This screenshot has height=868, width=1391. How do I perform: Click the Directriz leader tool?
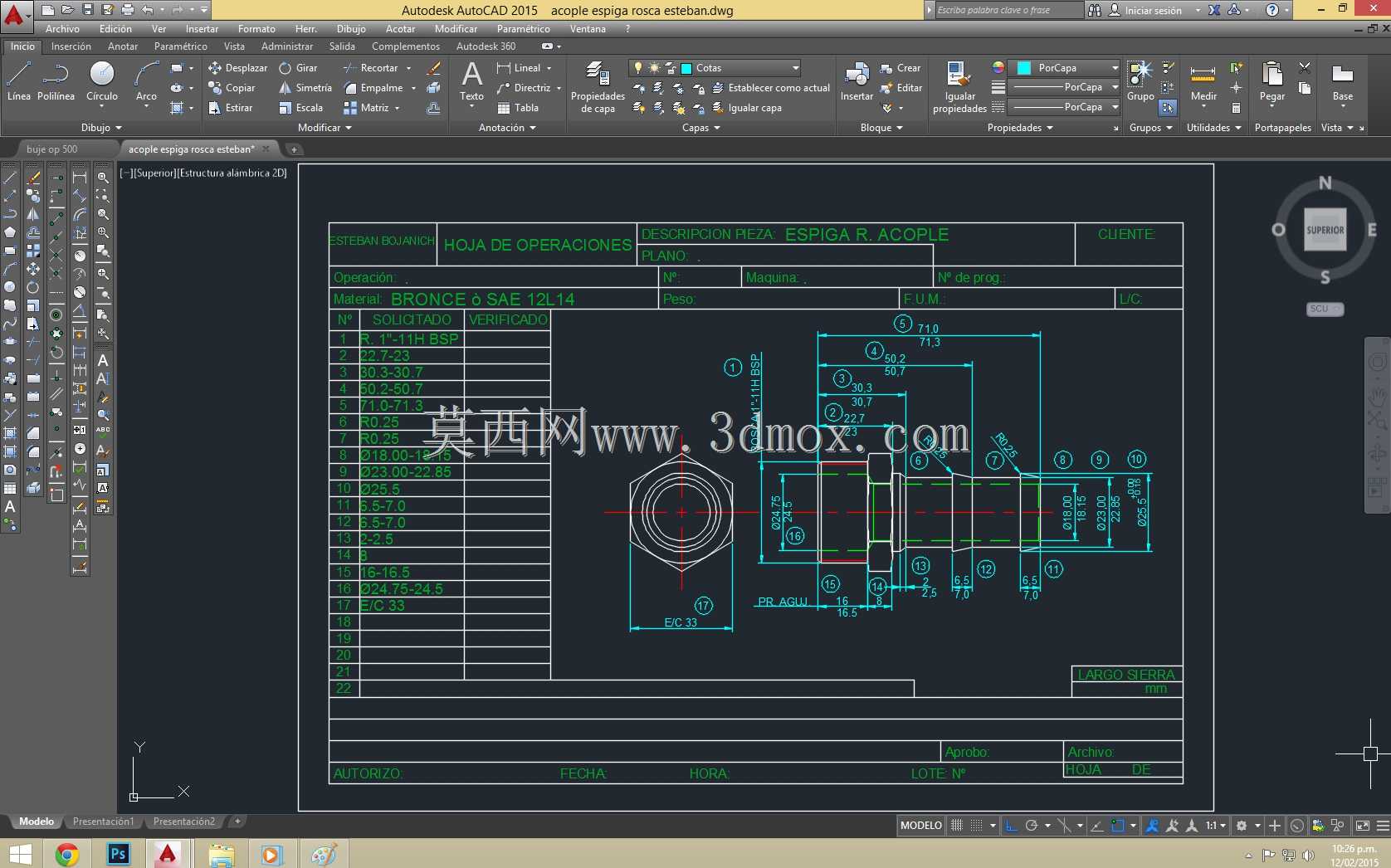tap(524, 88)
